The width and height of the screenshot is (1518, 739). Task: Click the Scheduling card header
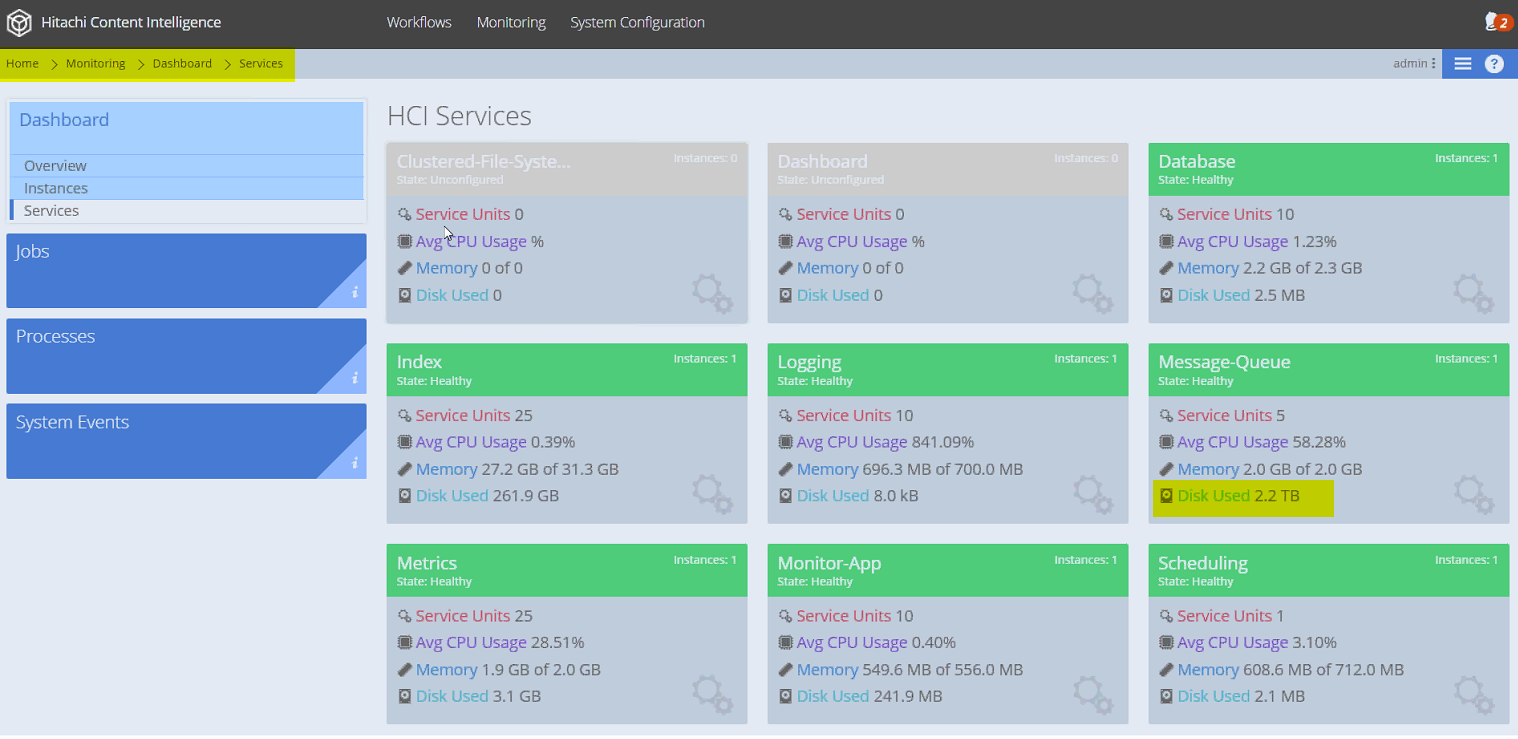click(1329, 571)
